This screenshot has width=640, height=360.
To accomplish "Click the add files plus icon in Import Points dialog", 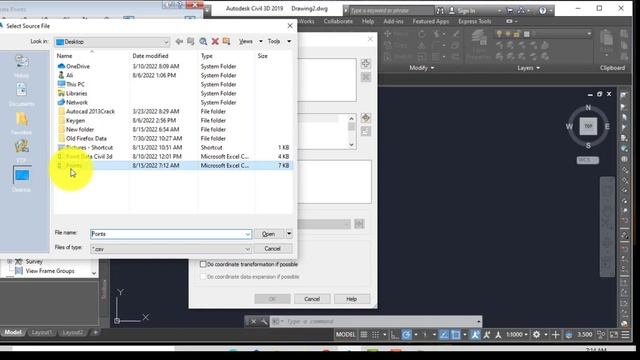I will [366, 64].
